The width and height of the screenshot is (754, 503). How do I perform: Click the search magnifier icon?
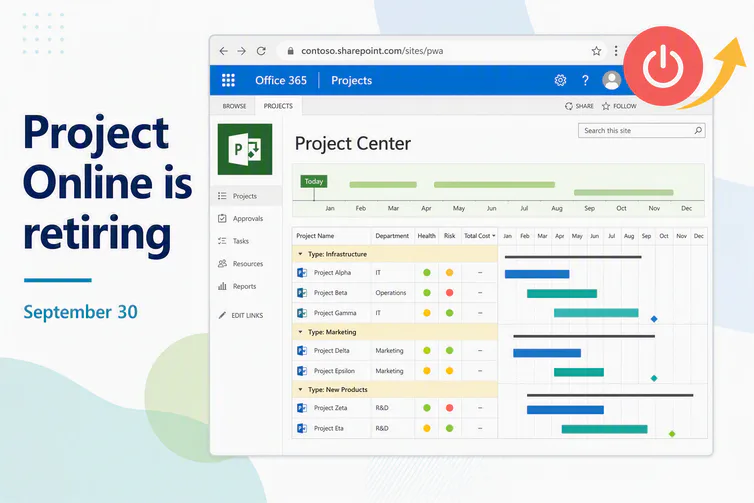(x=698, y=130)
